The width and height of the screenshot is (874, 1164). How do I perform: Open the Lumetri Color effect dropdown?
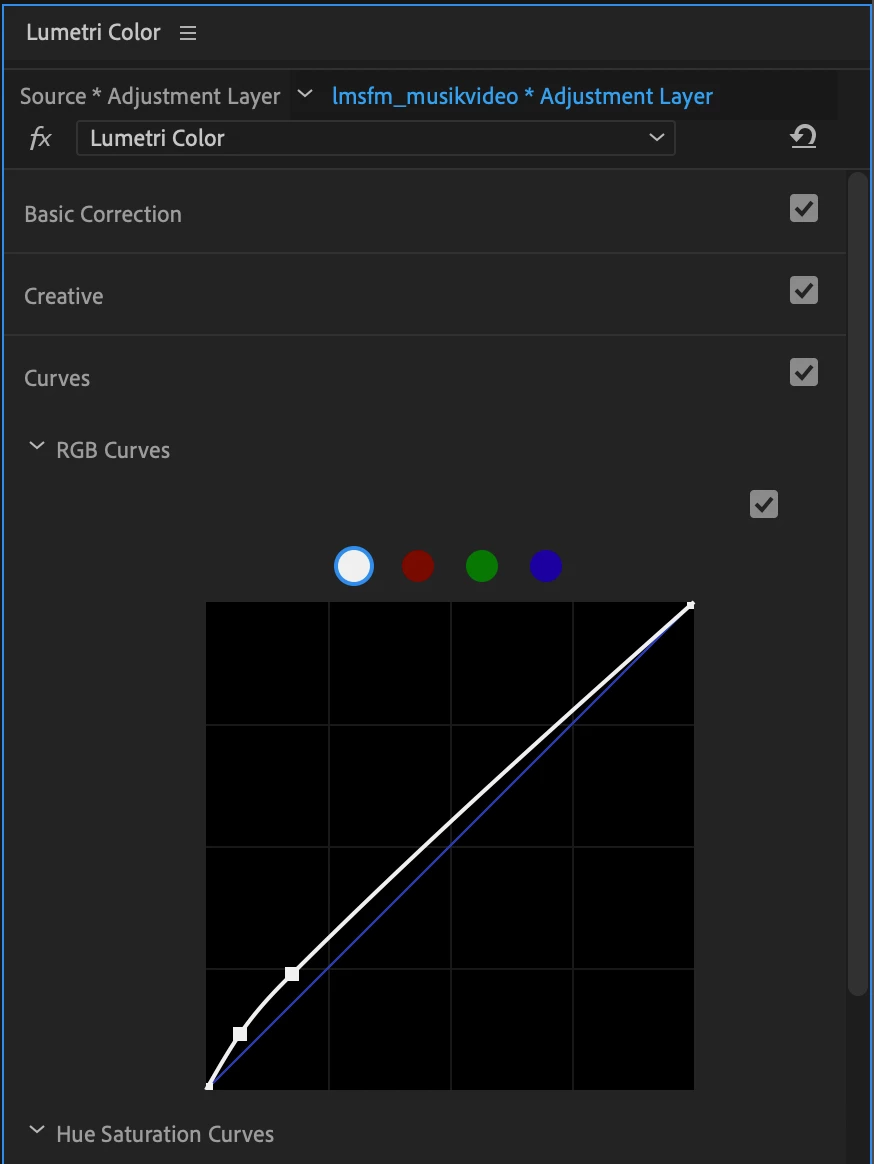(x=376, y=138)
